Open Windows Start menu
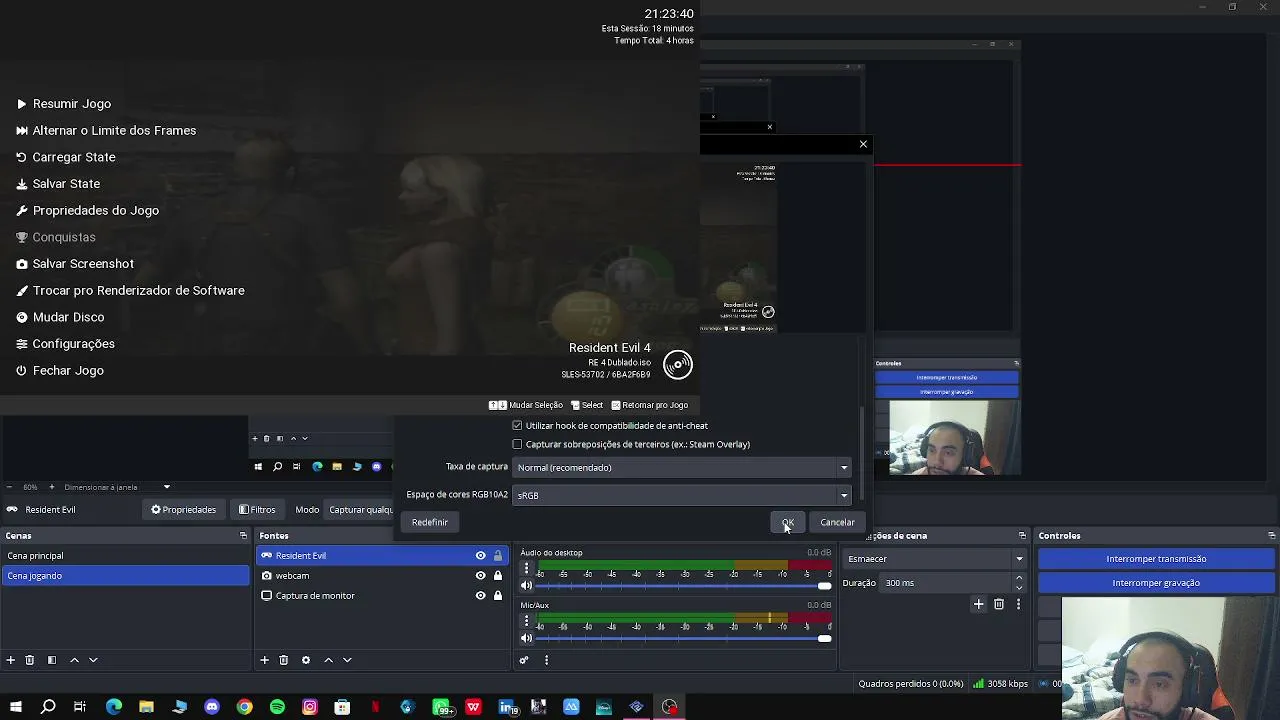The image size is (1280, 720). pos(16,707)
